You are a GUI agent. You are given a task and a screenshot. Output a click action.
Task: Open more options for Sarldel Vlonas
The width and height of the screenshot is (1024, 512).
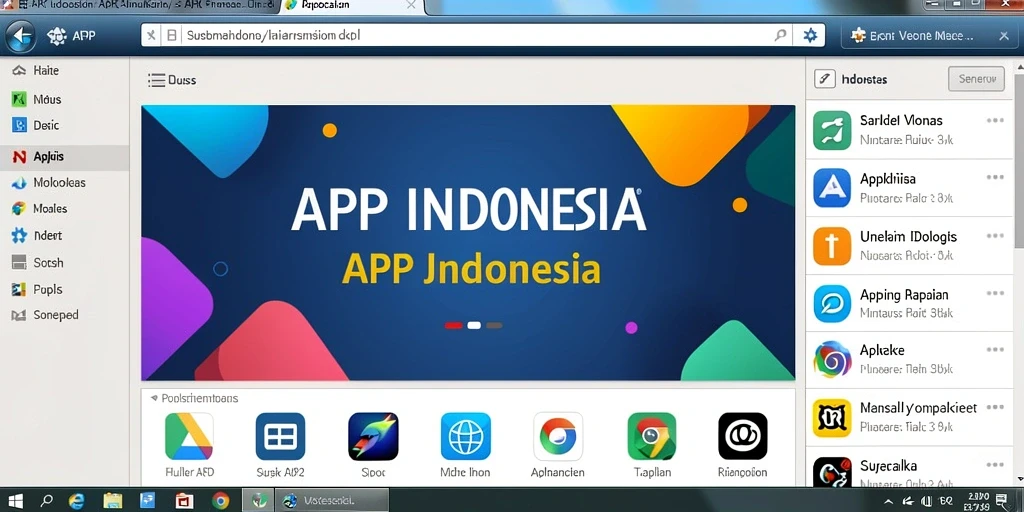(995, 120)
